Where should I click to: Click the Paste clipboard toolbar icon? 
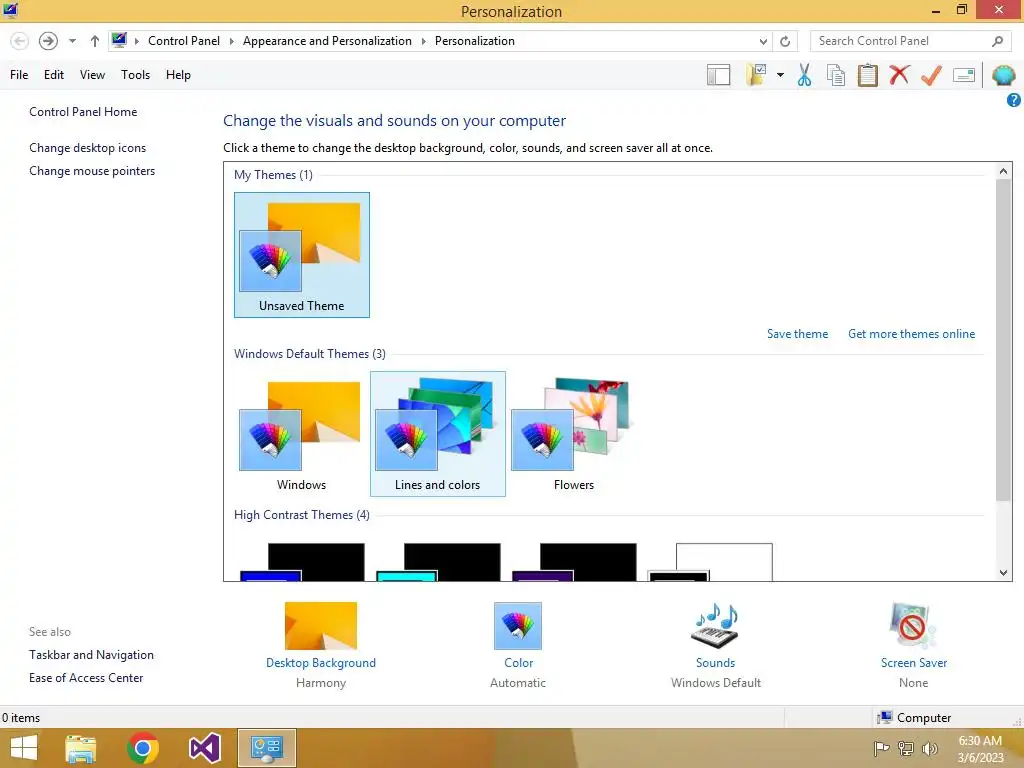tap(867, 75)
